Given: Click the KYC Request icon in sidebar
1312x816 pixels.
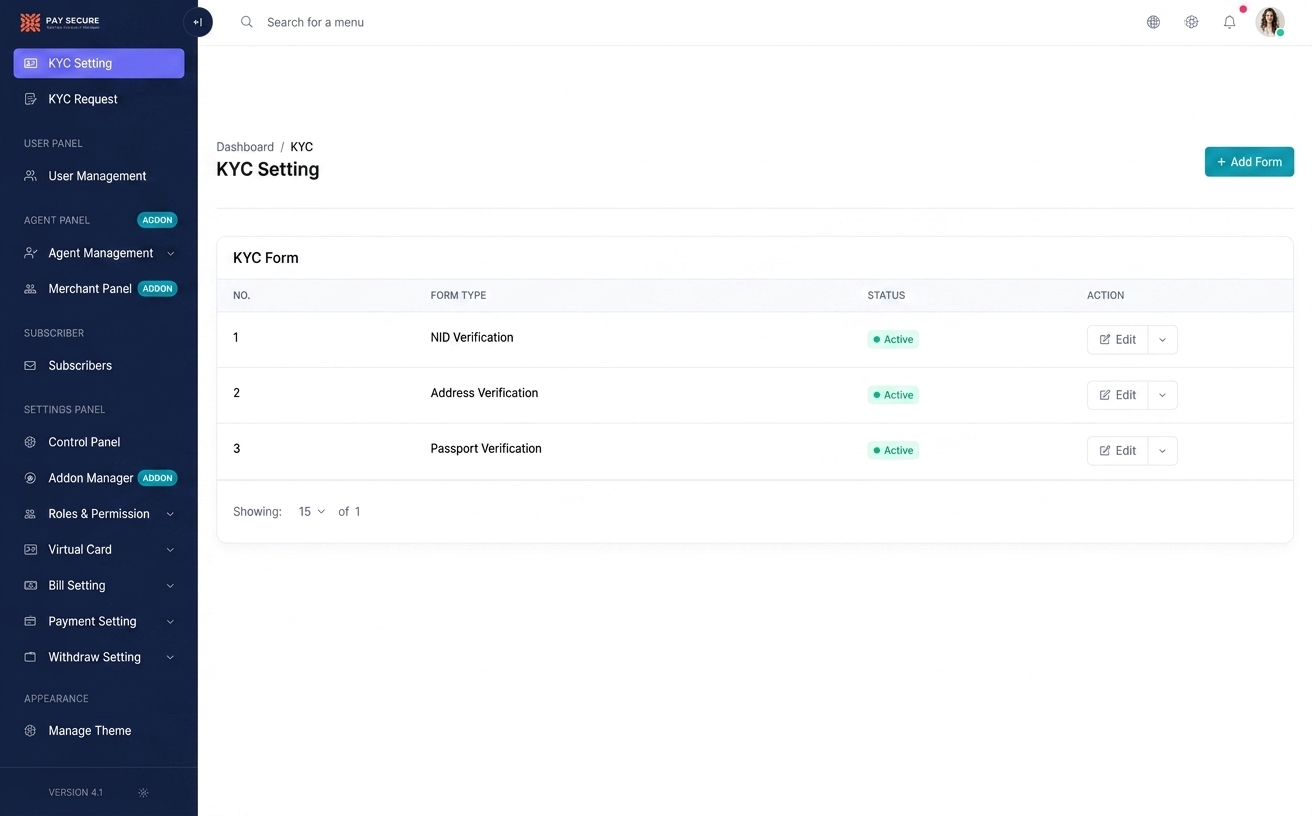Looking at the screenshot, I should tap(30, 99).
